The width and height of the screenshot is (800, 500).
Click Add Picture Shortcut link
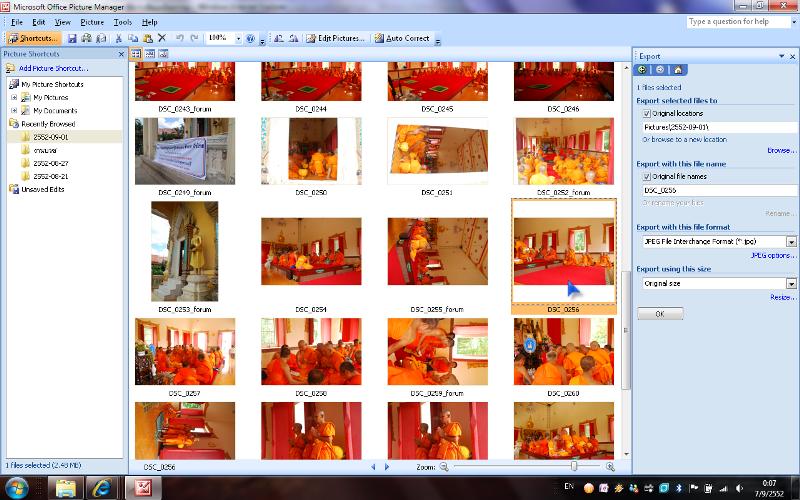[x=53, y=68]
